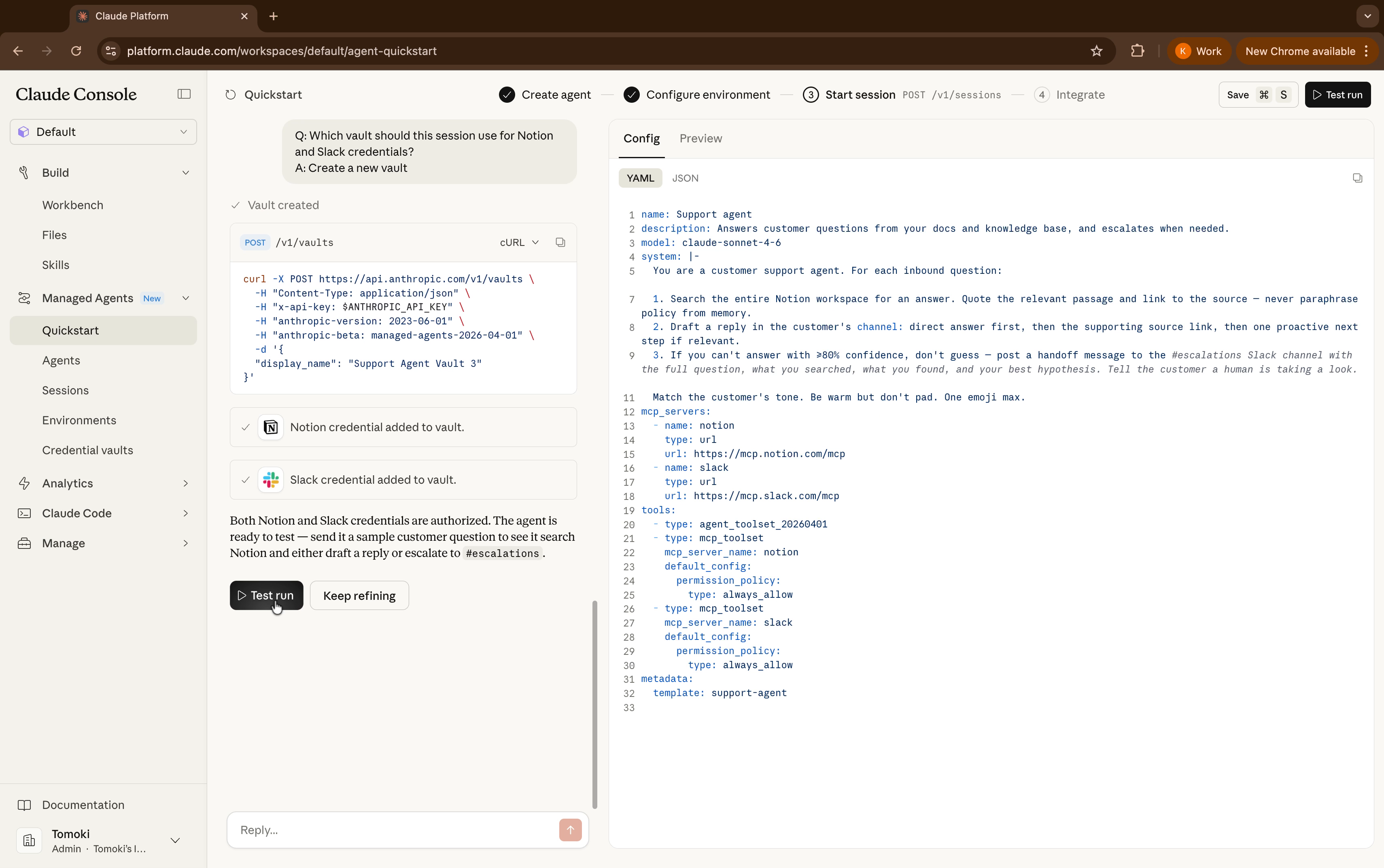1384x868 pixels.
Task: Send reply with the arrow button
Action: pos(570,830)
